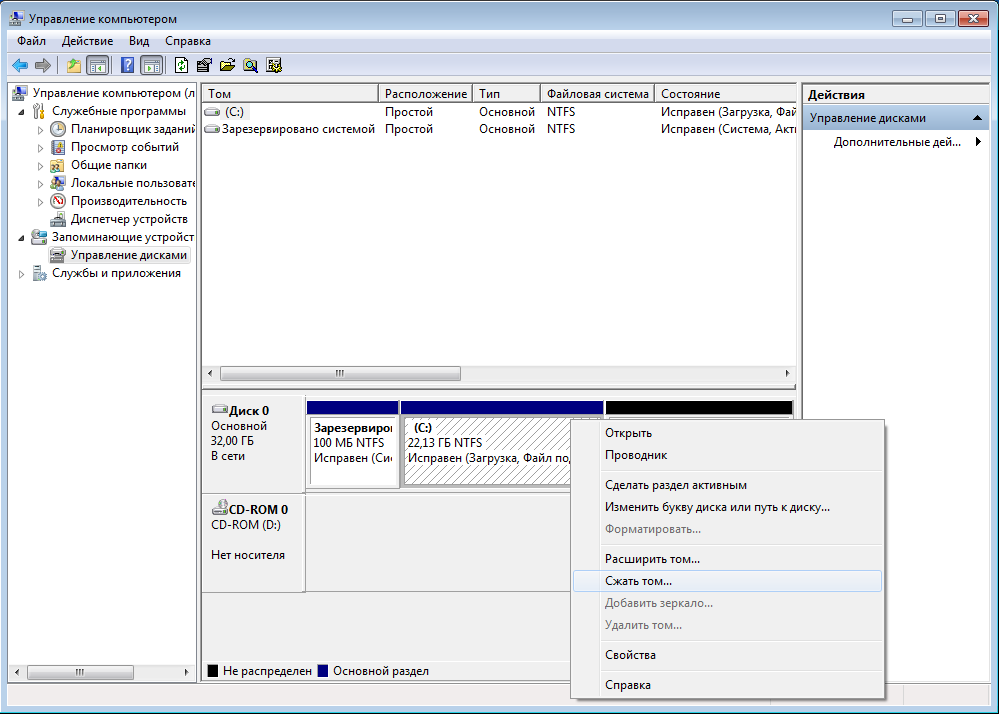Screen dimensions: 999x714
Task: Click tree pane scroll right arrow
Action: point(186,672)
